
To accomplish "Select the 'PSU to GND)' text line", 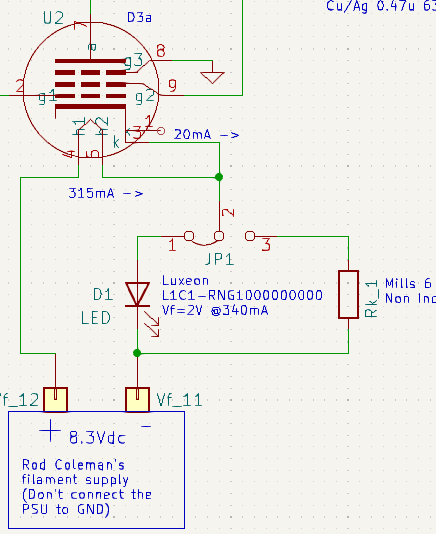I will (x=66, y=509).
